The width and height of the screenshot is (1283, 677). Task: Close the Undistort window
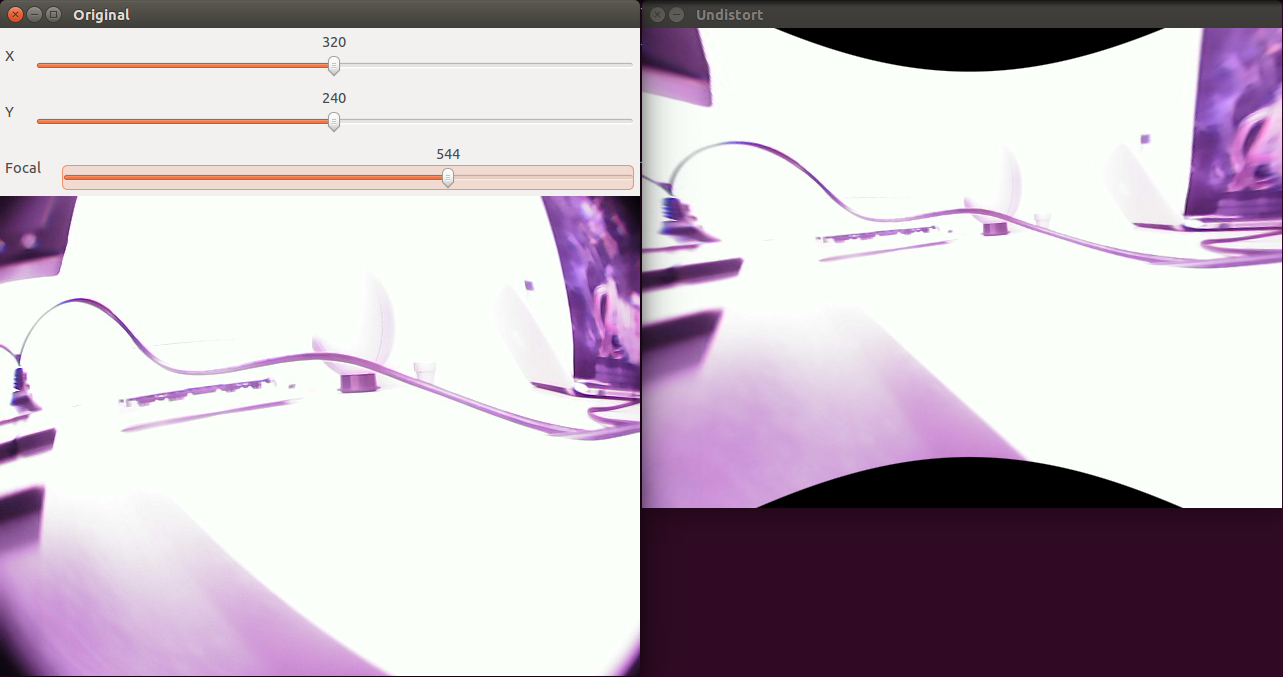click(658, 15)
